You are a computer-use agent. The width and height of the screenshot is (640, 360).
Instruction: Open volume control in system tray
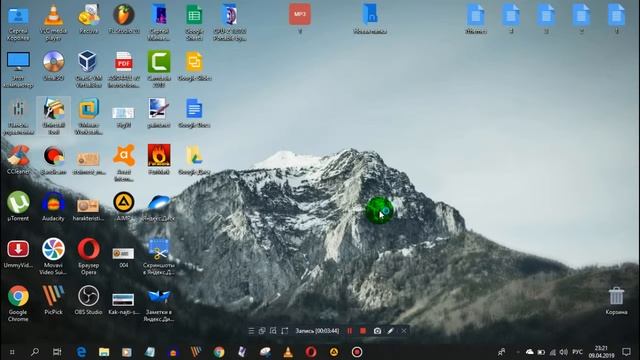[564, 352]
